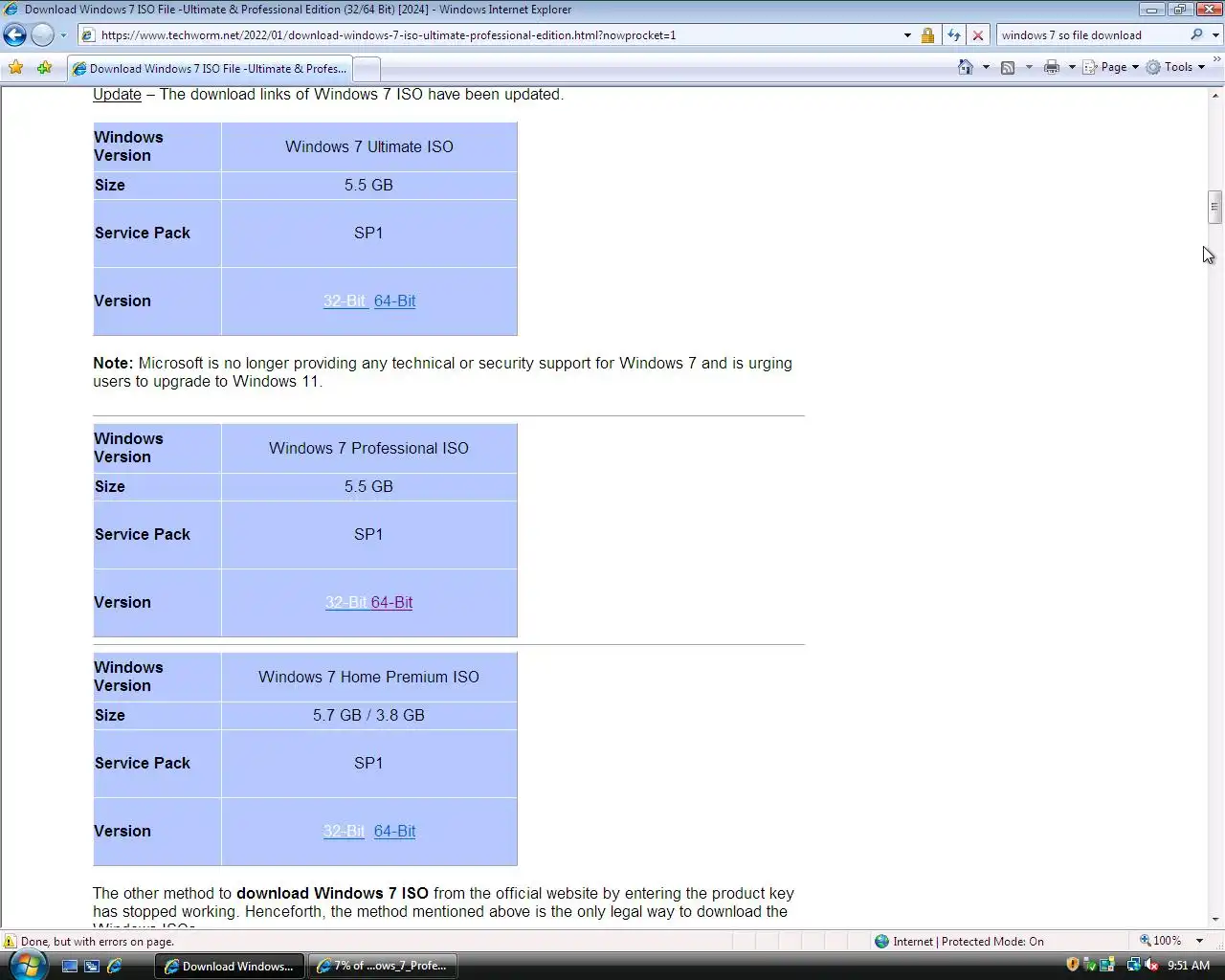
Task: Open the Tools menu
Action: point(1176,67)
